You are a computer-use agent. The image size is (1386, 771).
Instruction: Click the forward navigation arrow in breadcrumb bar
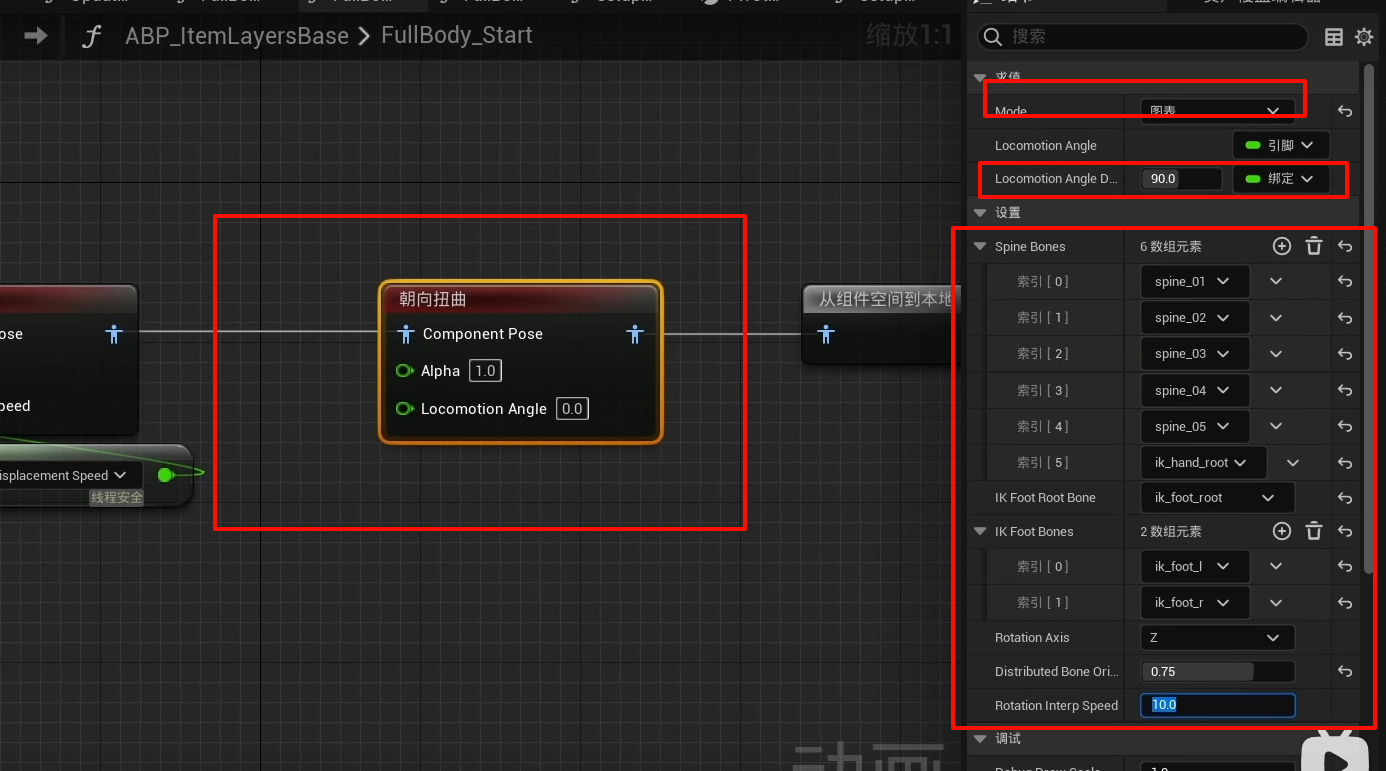pos(36,36)
